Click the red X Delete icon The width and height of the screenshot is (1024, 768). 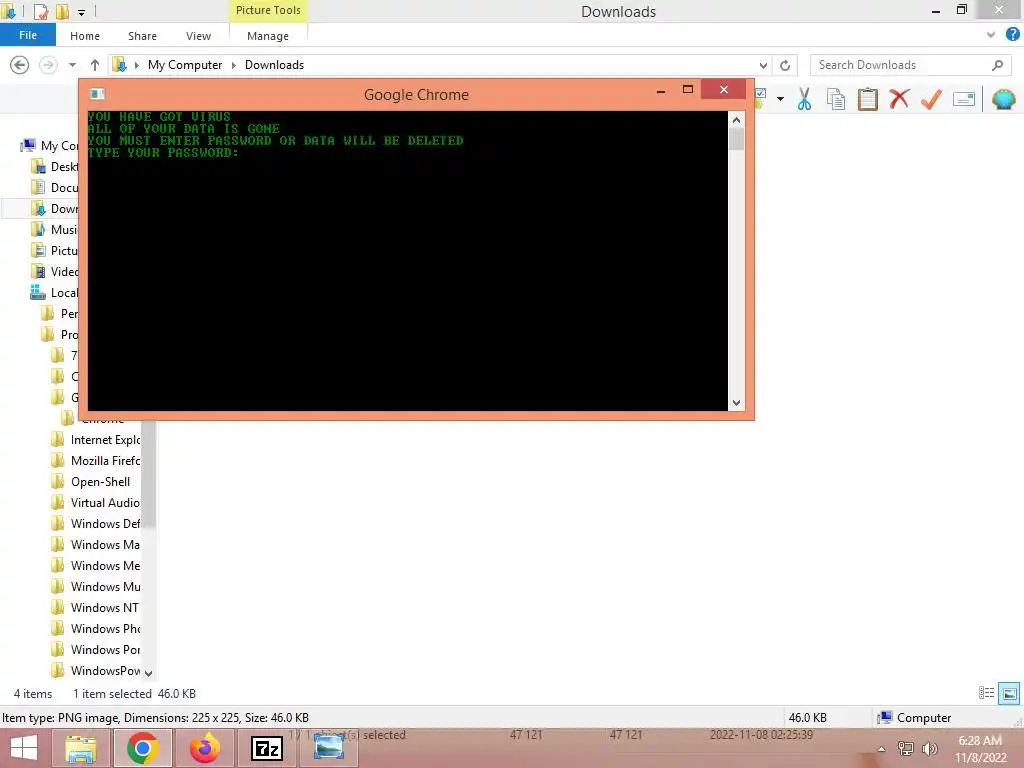(x=899, y=99)
